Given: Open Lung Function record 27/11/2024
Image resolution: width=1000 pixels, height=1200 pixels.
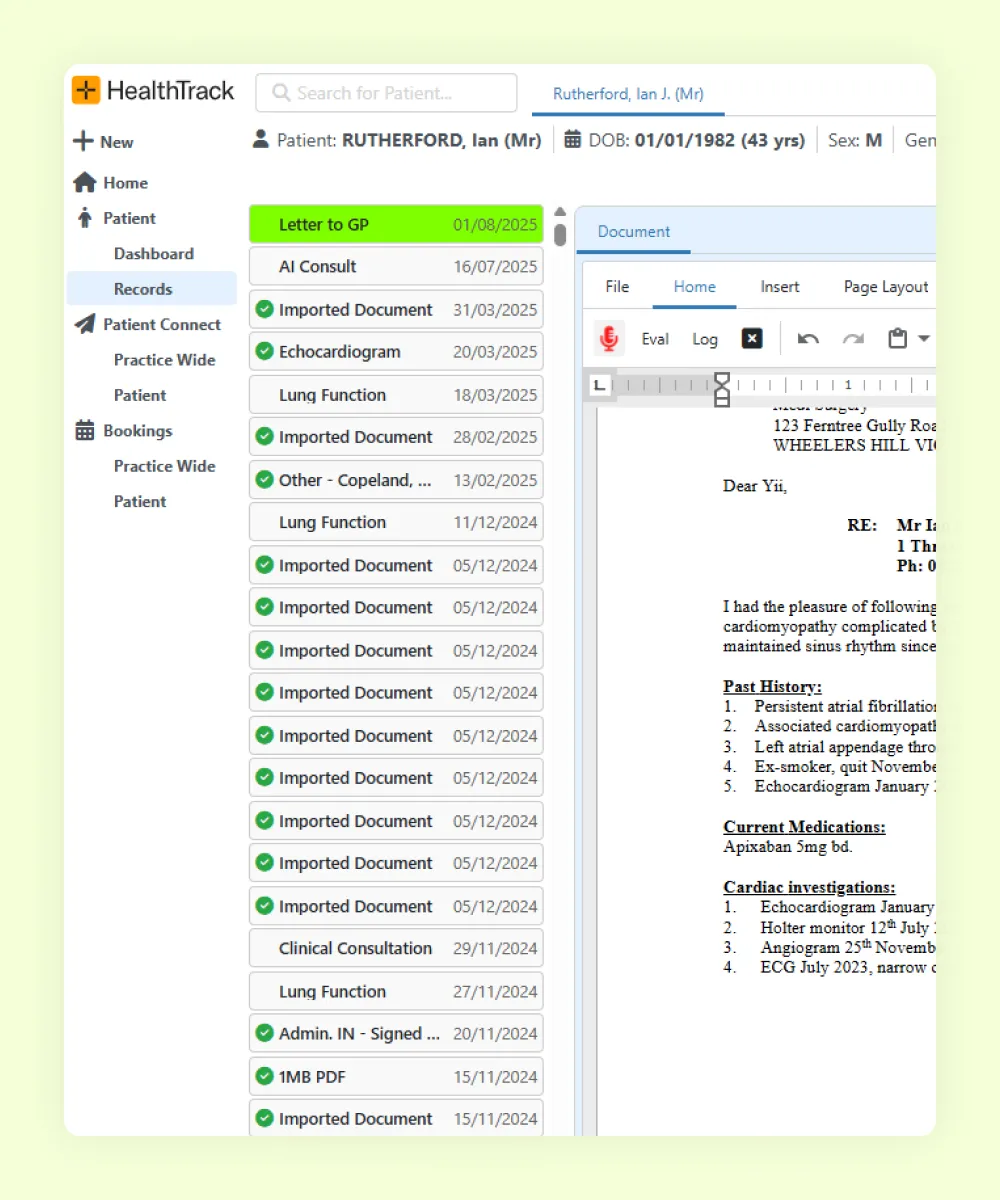Looking at the screenshot, I should (x=396, y=991).
